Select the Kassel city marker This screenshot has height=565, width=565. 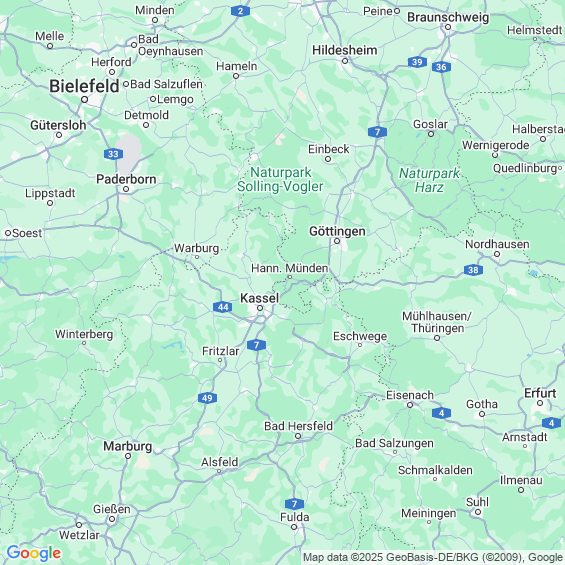click(x=260, y=308)
